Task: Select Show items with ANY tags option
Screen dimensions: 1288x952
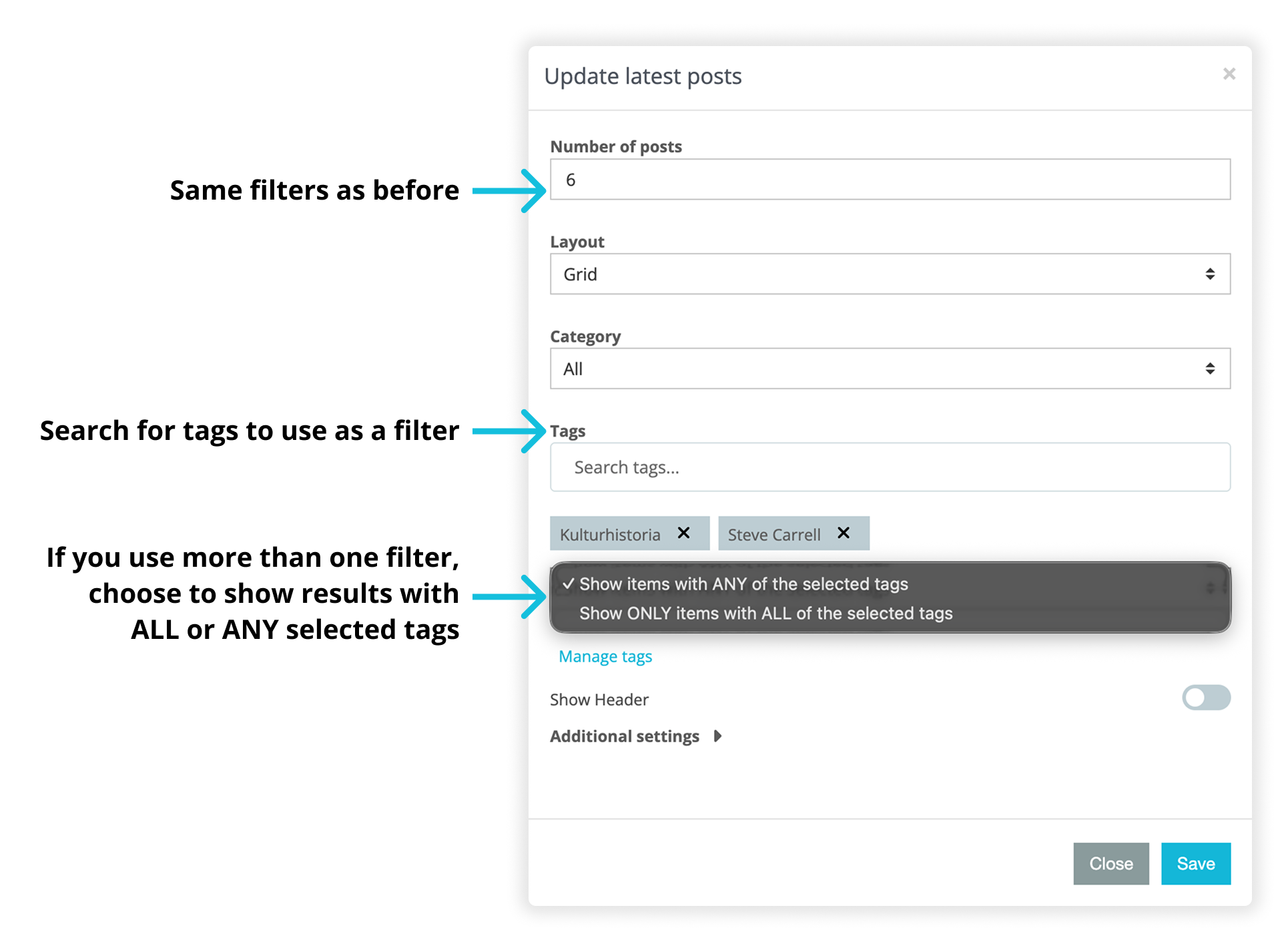Action: coord(743,584)
